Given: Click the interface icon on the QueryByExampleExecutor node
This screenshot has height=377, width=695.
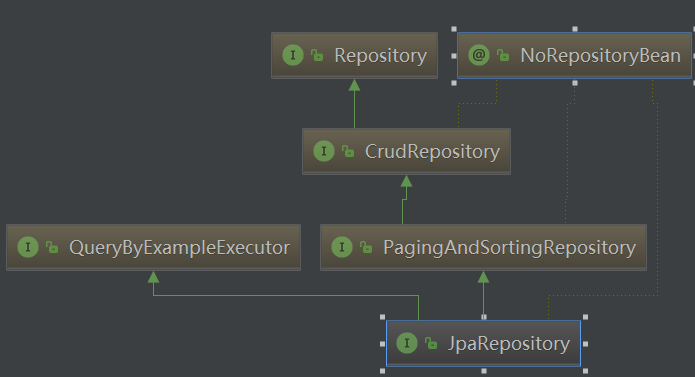Looking at the screenshot, I should tap(28, 247).
